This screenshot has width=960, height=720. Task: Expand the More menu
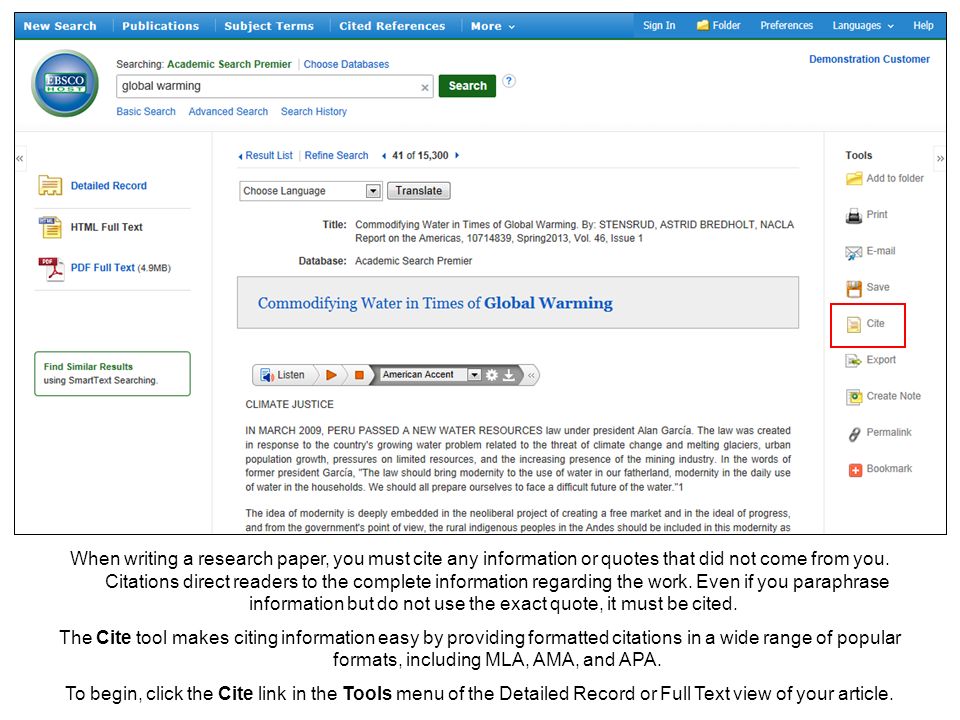pos(492,26)
